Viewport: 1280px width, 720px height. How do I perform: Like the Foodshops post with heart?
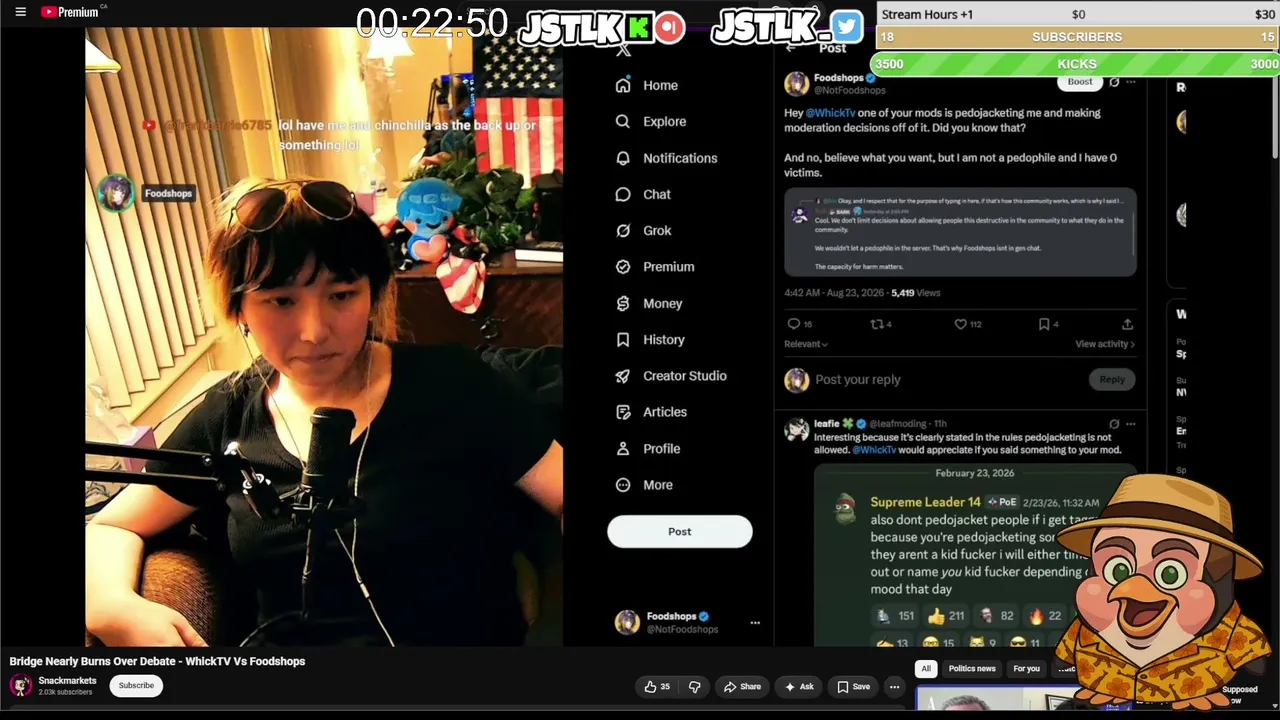tap(960, 324)
